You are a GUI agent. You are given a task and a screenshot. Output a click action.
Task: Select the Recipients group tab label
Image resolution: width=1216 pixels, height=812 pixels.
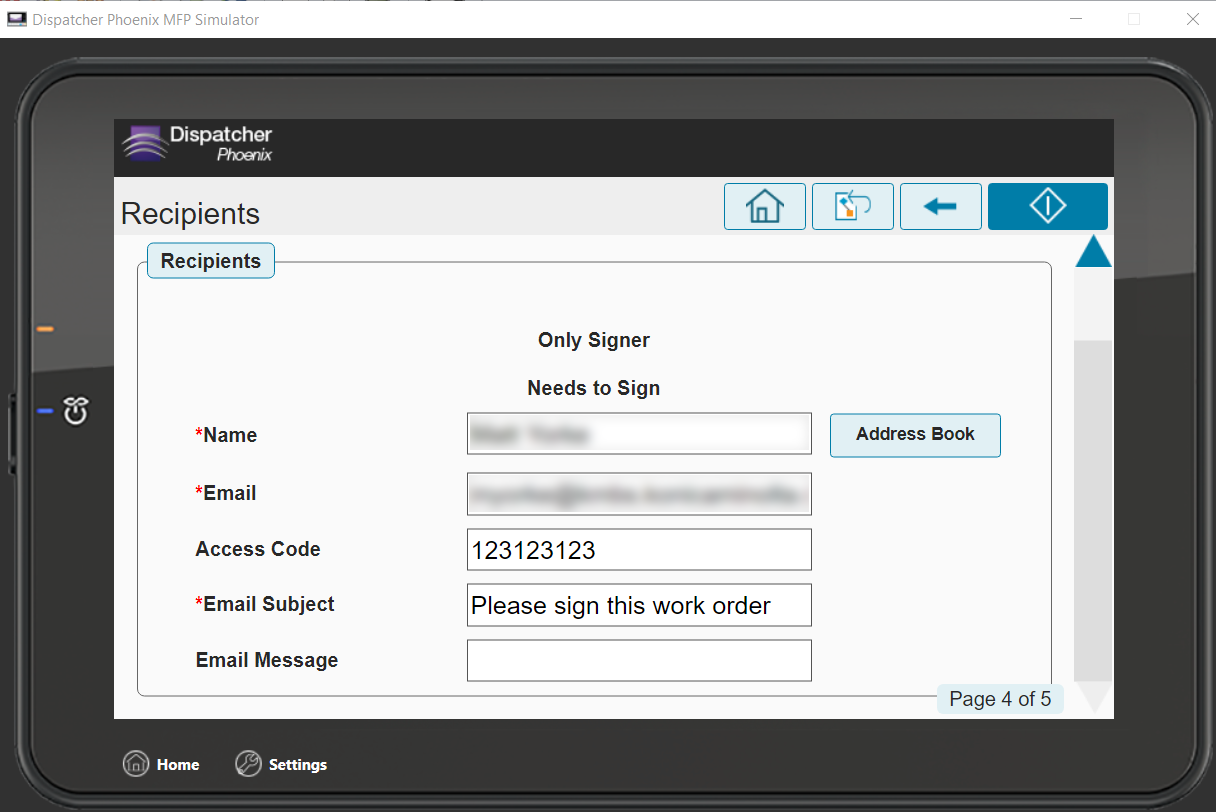(x=211, y=261)
